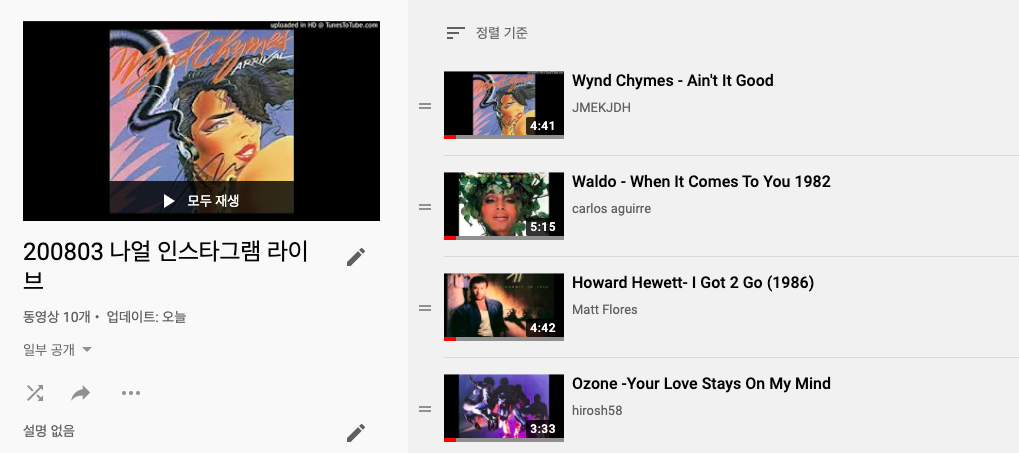Click the drag handle beside Howard Hewett video
1019x453 pixels.
[x=425, y=308]
